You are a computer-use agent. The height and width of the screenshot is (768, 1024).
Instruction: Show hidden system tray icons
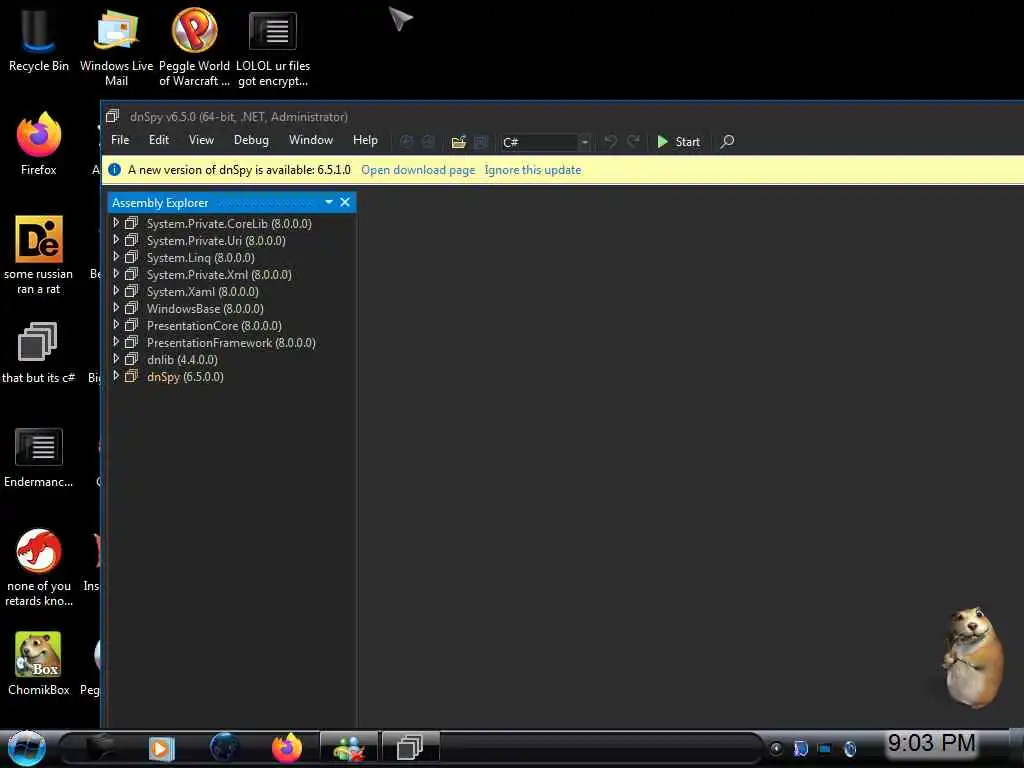pyautogui.click(x=776, y=748)
